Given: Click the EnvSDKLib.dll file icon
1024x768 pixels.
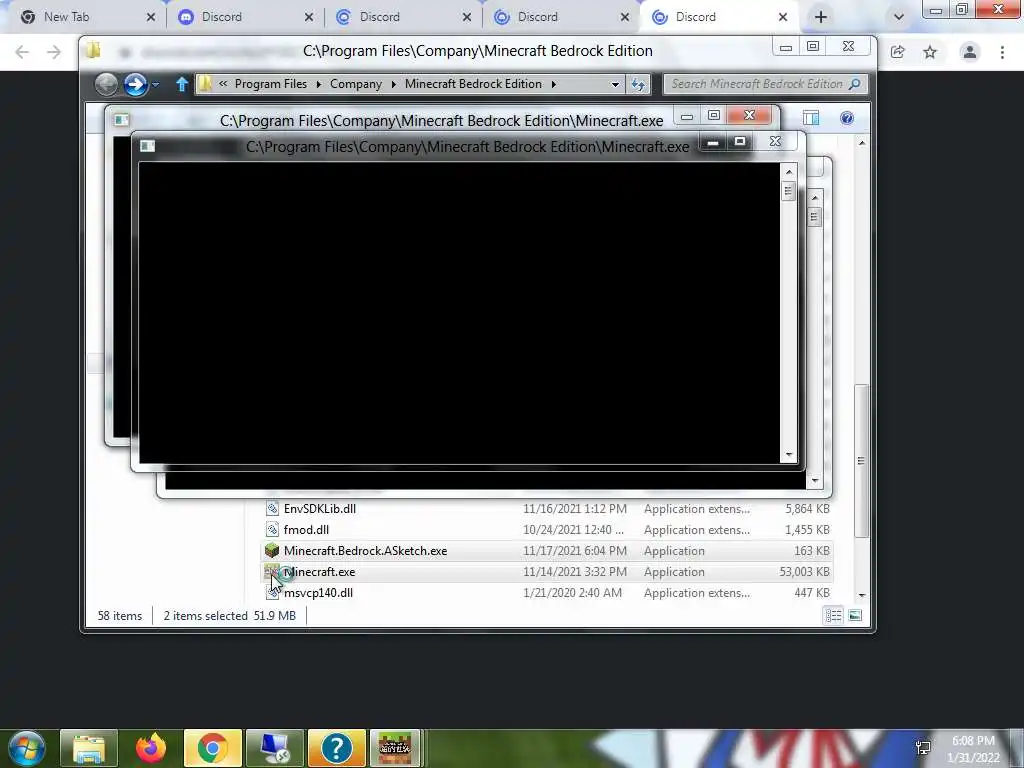Looking at the screenshot, I should click(272, 509).
